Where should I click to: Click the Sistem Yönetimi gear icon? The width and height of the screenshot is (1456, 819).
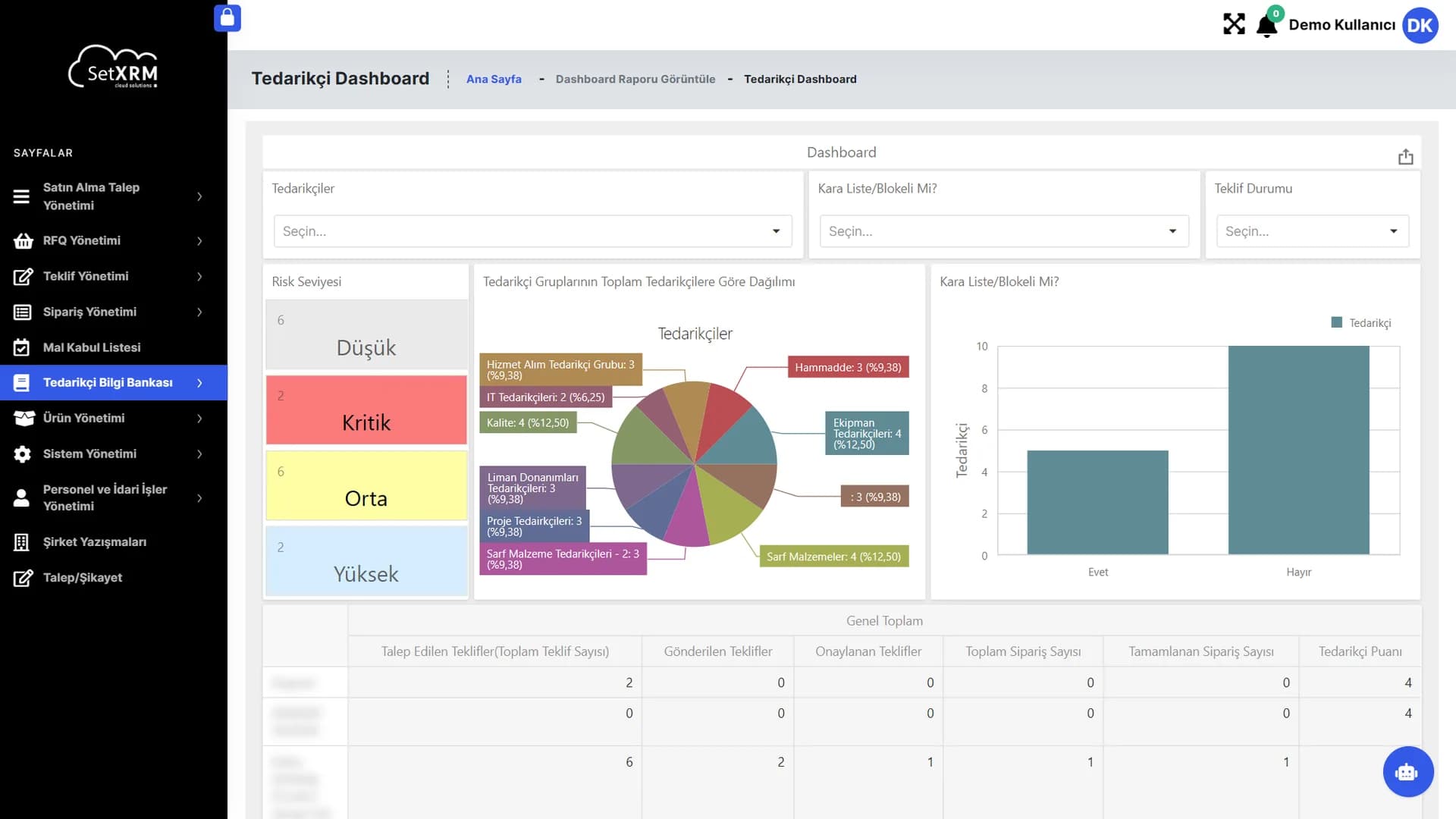click(x=22, y=453)
